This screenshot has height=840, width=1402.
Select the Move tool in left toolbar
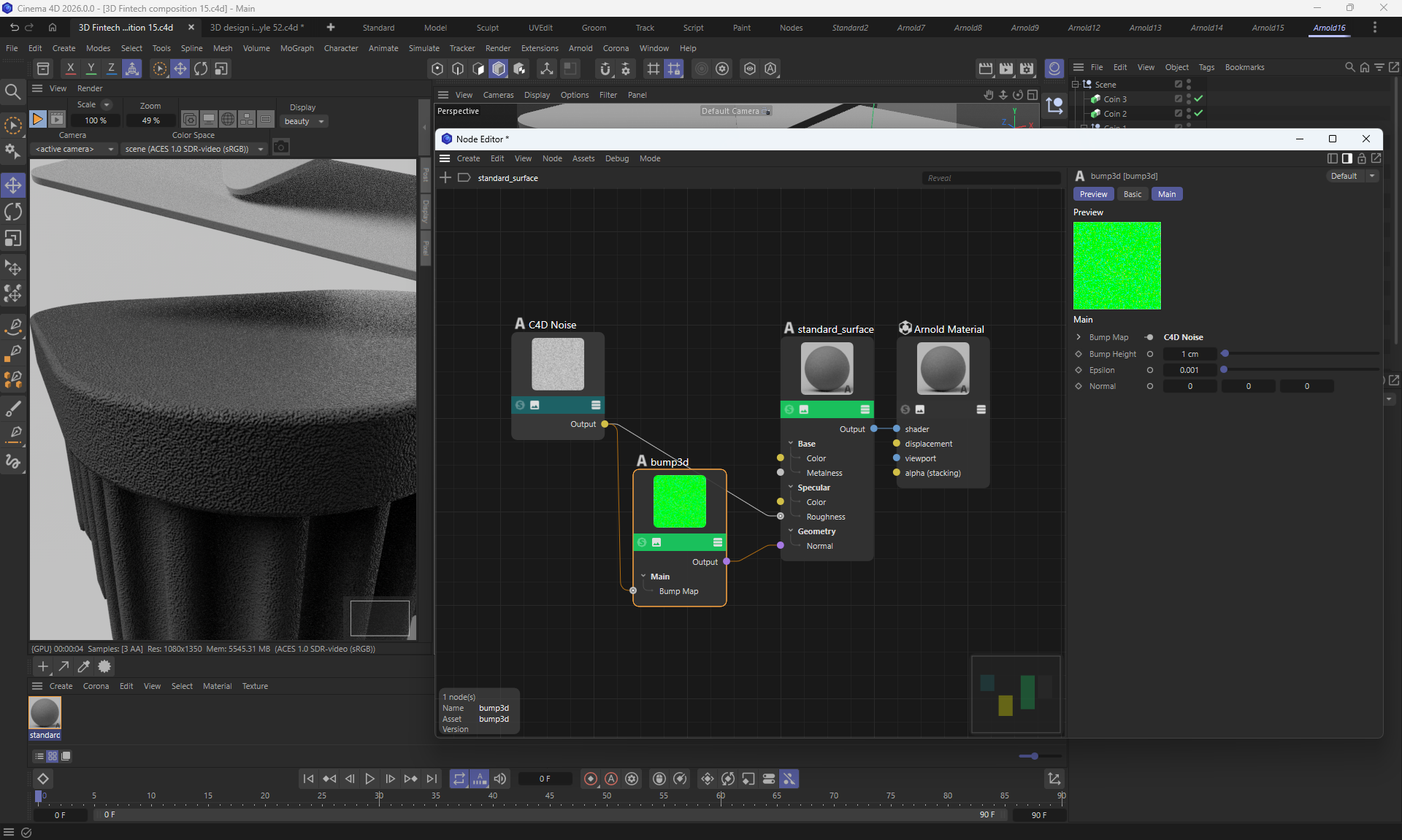click(13, 185)
